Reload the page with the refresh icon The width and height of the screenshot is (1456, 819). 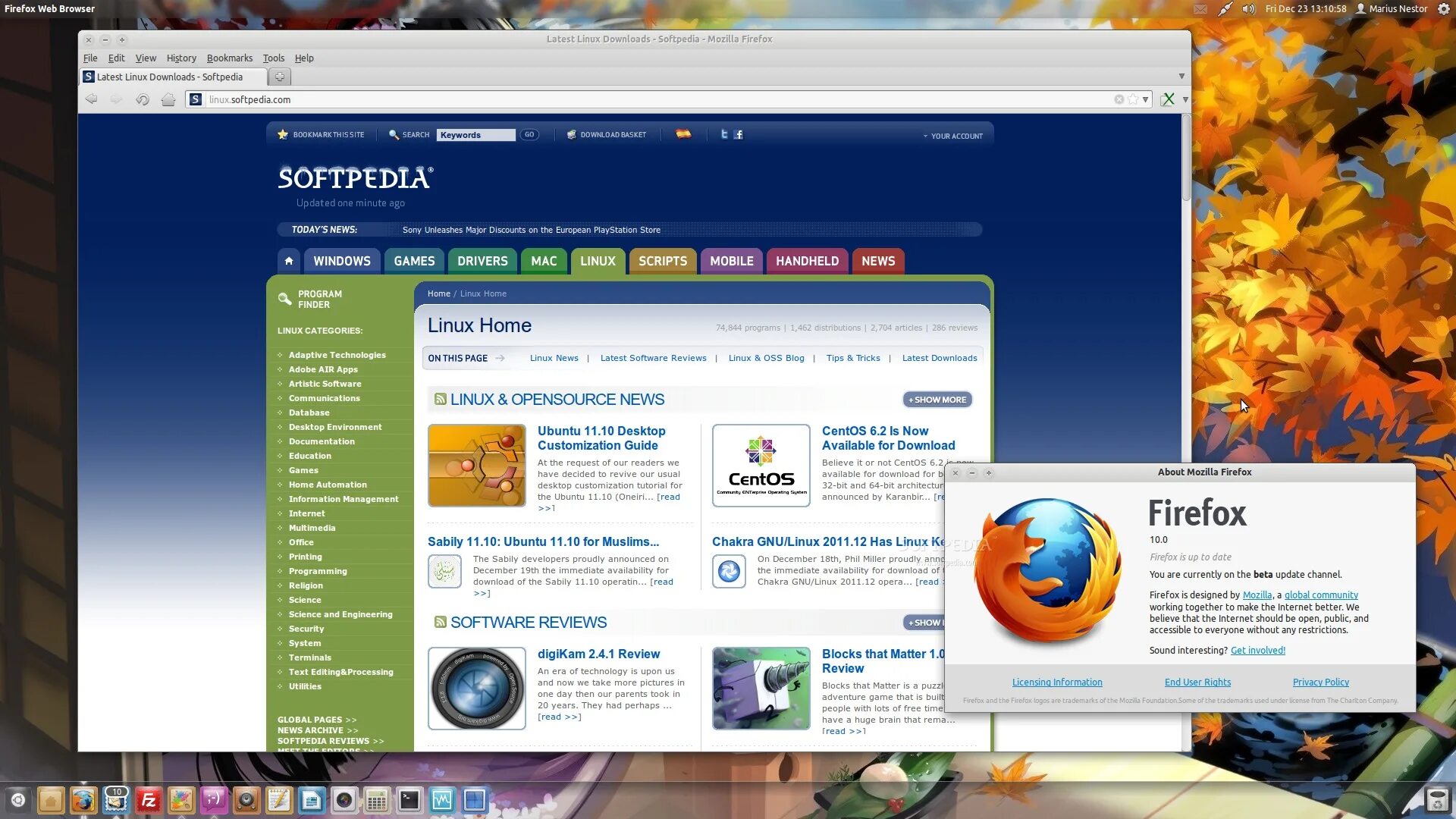coord(142,99)
